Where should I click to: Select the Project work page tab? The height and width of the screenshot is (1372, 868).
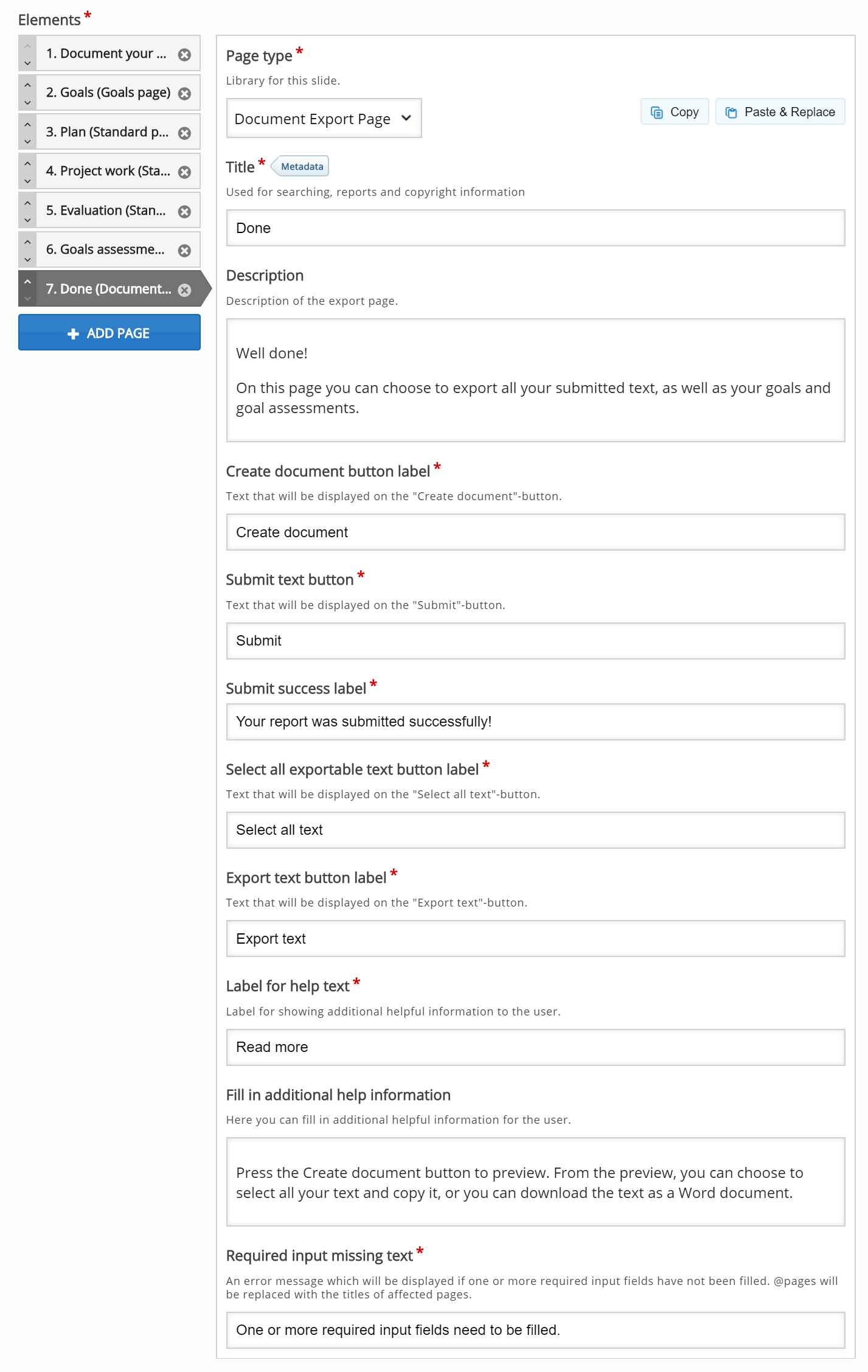click(108, 171)
